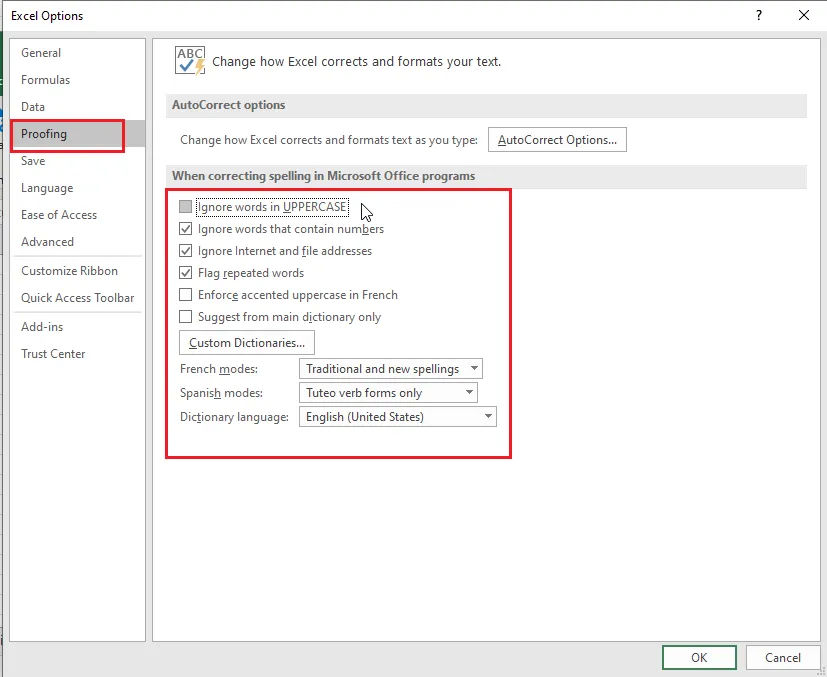Disable Flag repeated words option
This screenshot has width=827, height=677.
coord(185,273)
